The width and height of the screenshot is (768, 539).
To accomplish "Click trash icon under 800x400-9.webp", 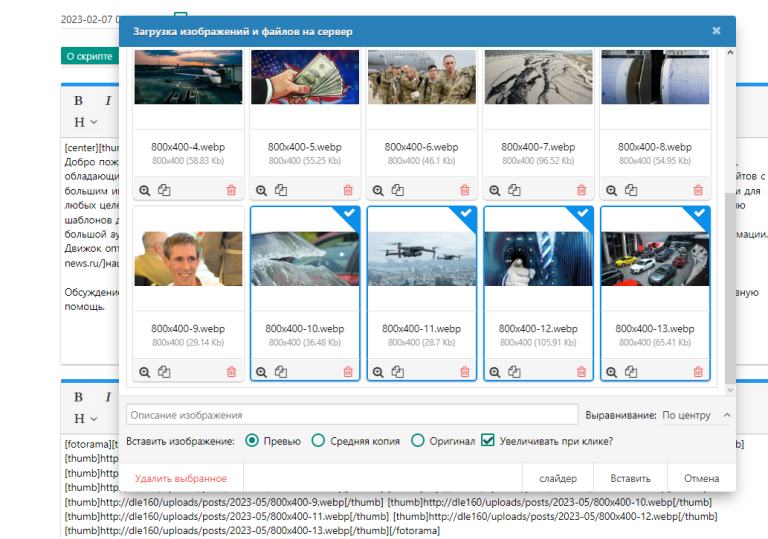I will point(231,372).
